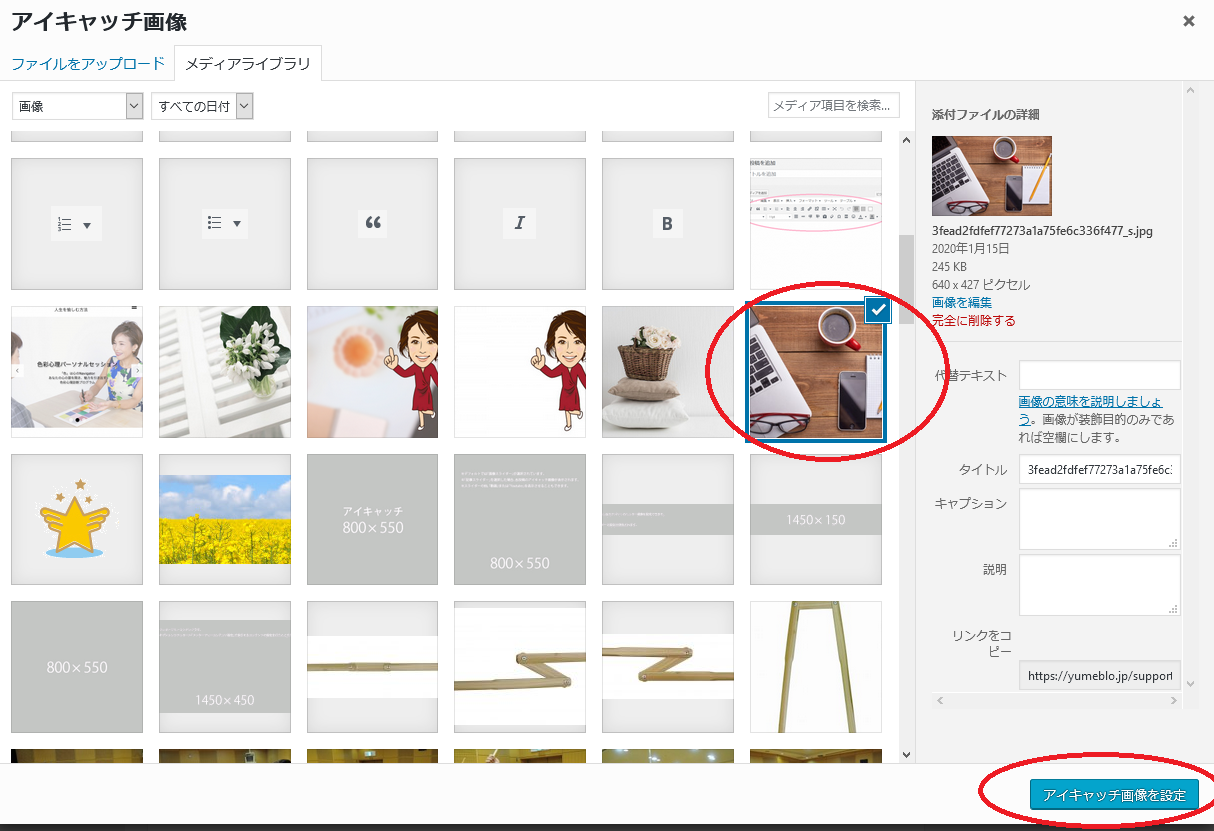Open the 画像 media type filter dropdown
This screenshot has height=831, width=1214.
point(78,106)
